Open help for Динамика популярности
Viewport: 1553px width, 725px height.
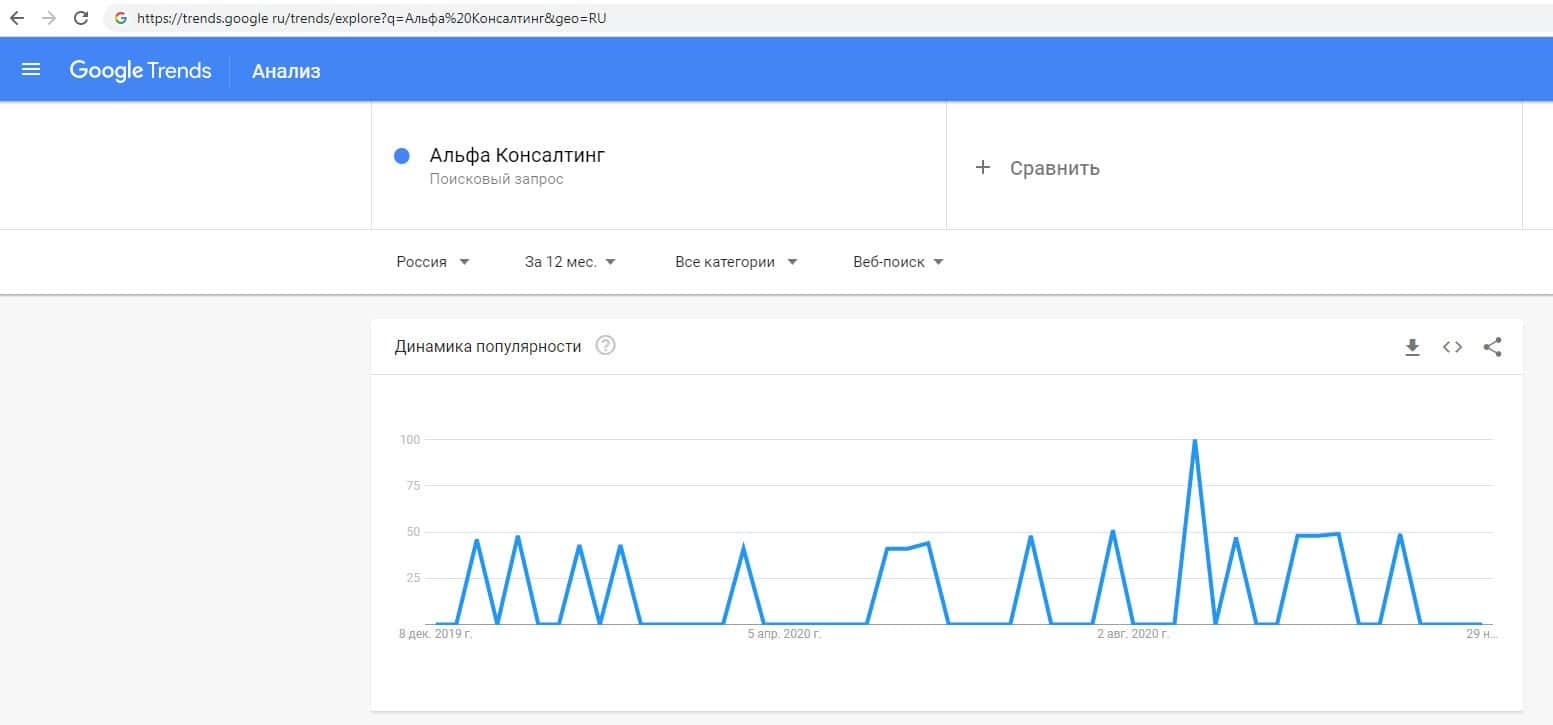[x=605, y=346]
